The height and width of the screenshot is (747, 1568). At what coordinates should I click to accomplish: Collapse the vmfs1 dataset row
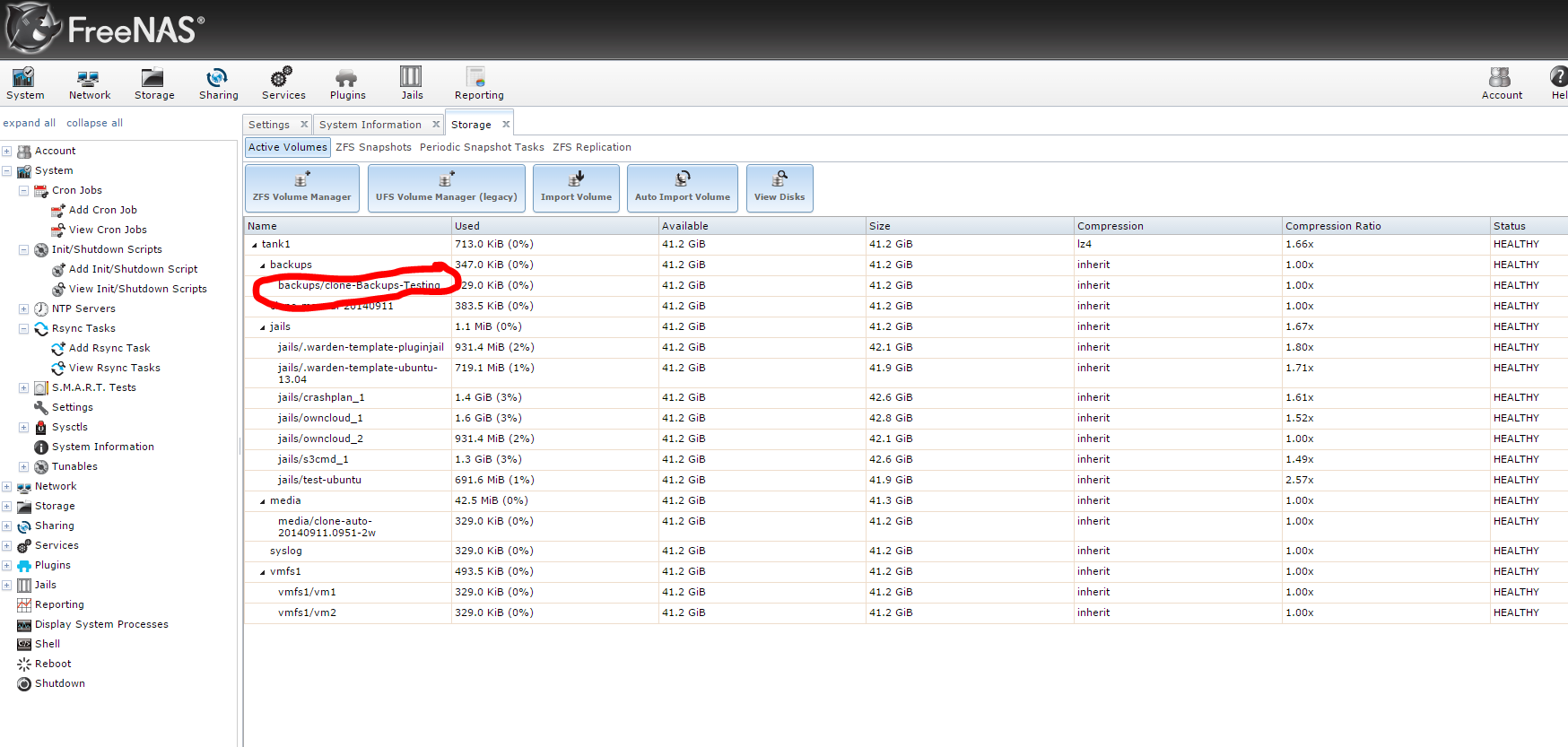(263, 572)
